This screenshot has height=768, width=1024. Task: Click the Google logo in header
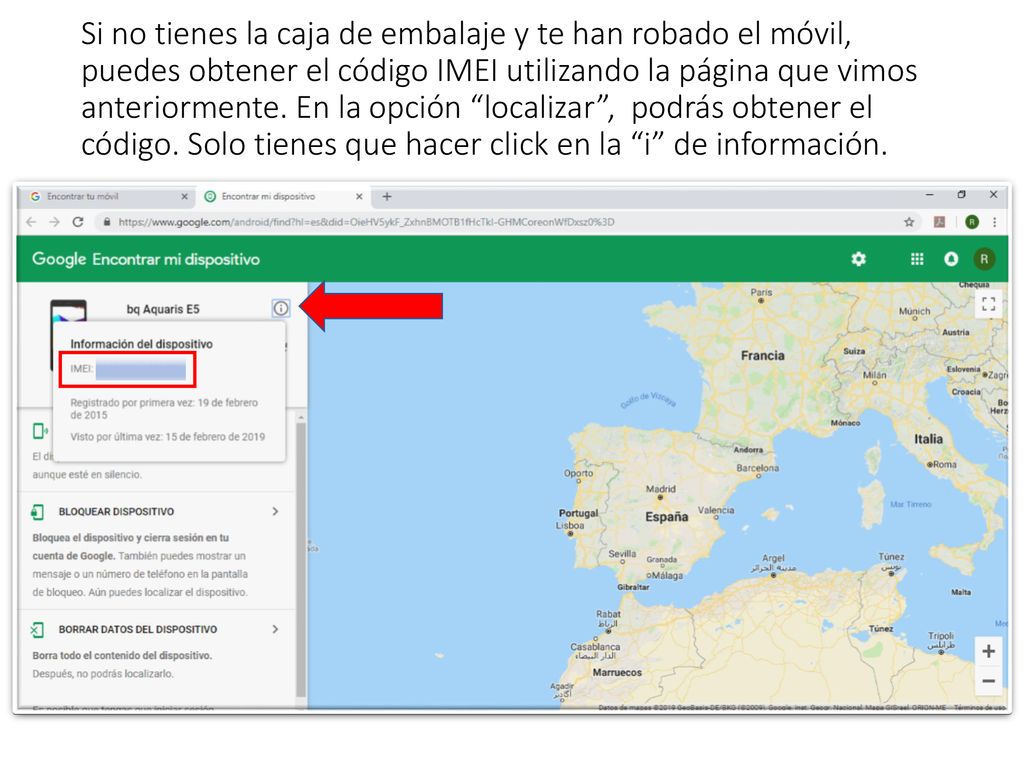[59, 259]
